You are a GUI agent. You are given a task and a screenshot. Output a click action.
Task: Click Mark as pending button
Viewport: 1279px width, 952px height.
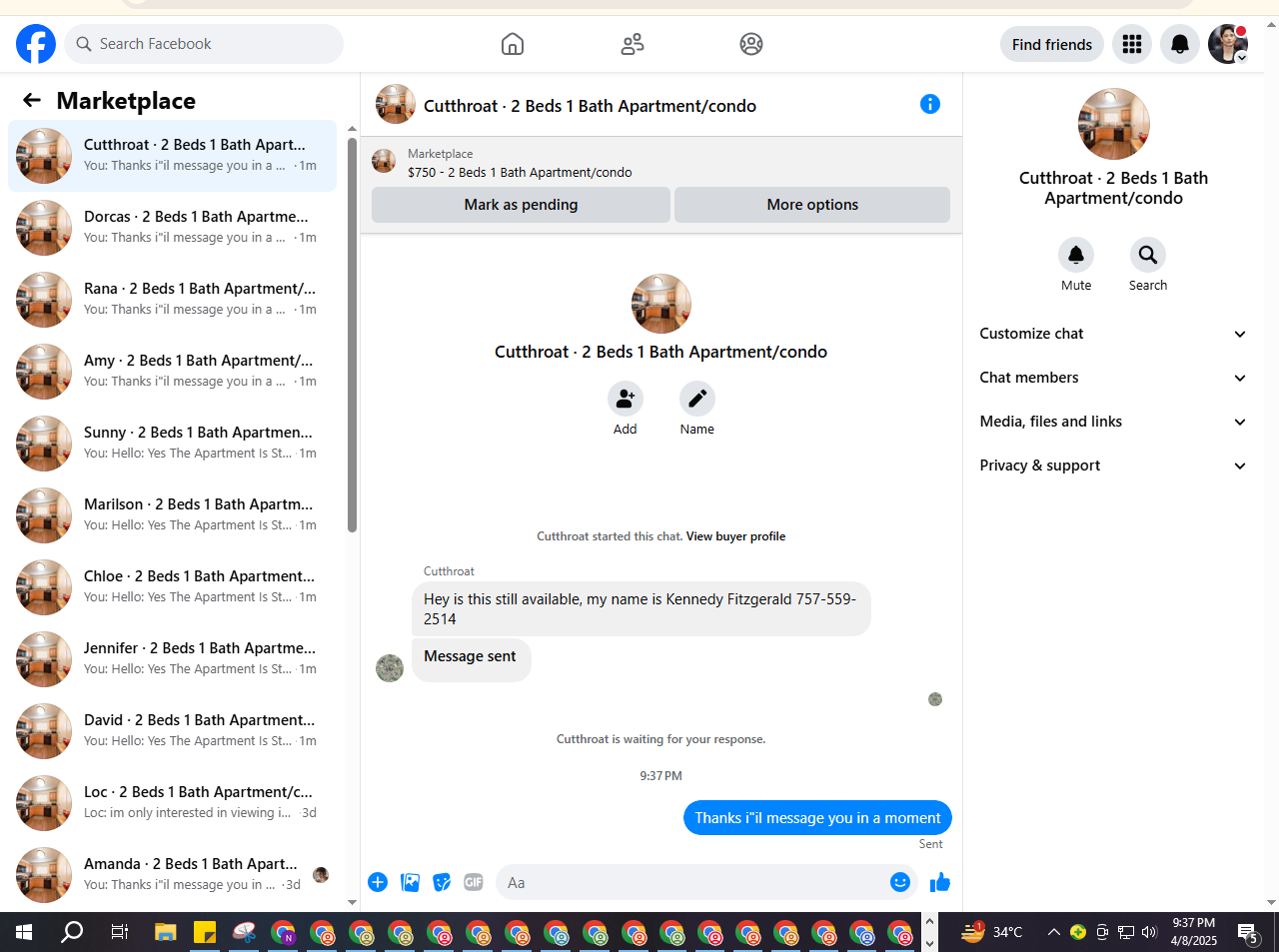tap(521, 205)
